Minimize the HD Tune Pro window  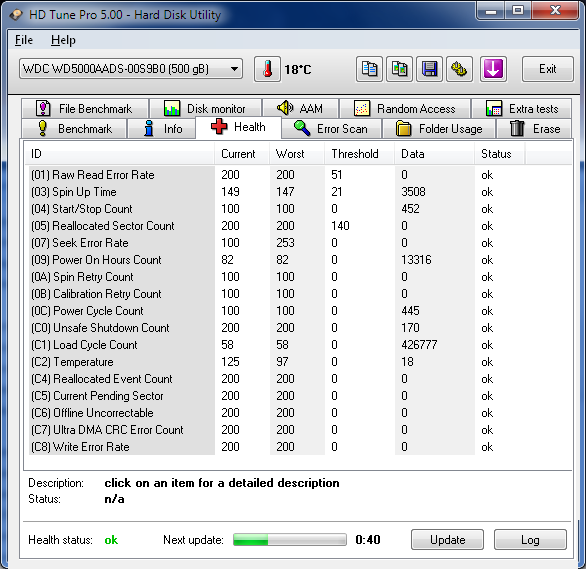491,11
